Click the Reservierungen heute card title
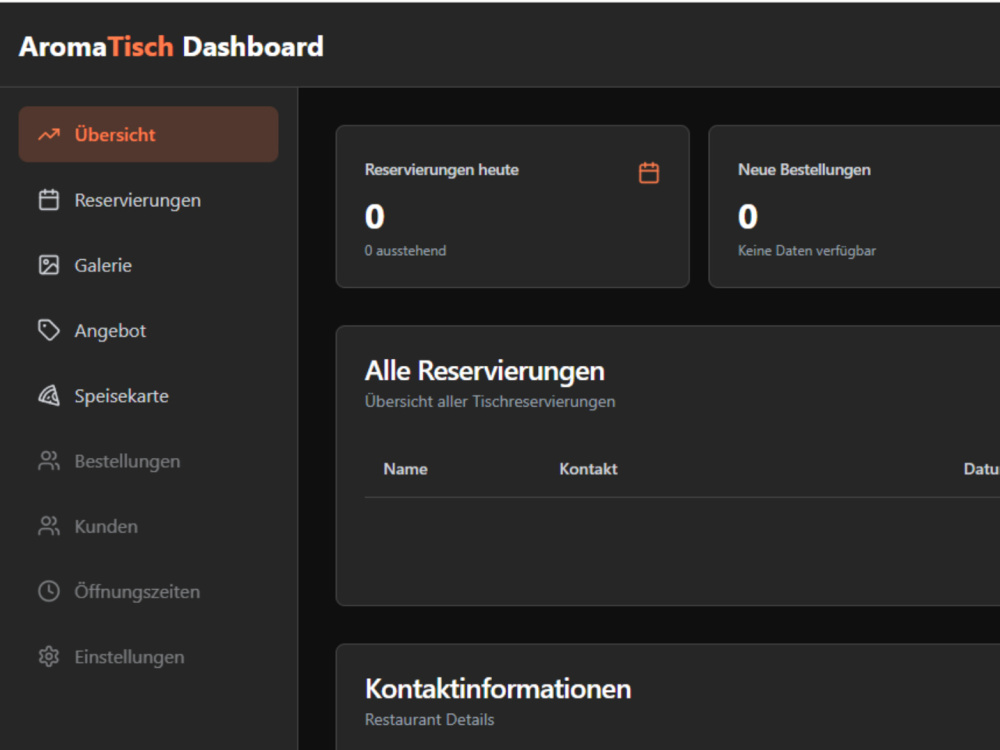 (441, 170)
